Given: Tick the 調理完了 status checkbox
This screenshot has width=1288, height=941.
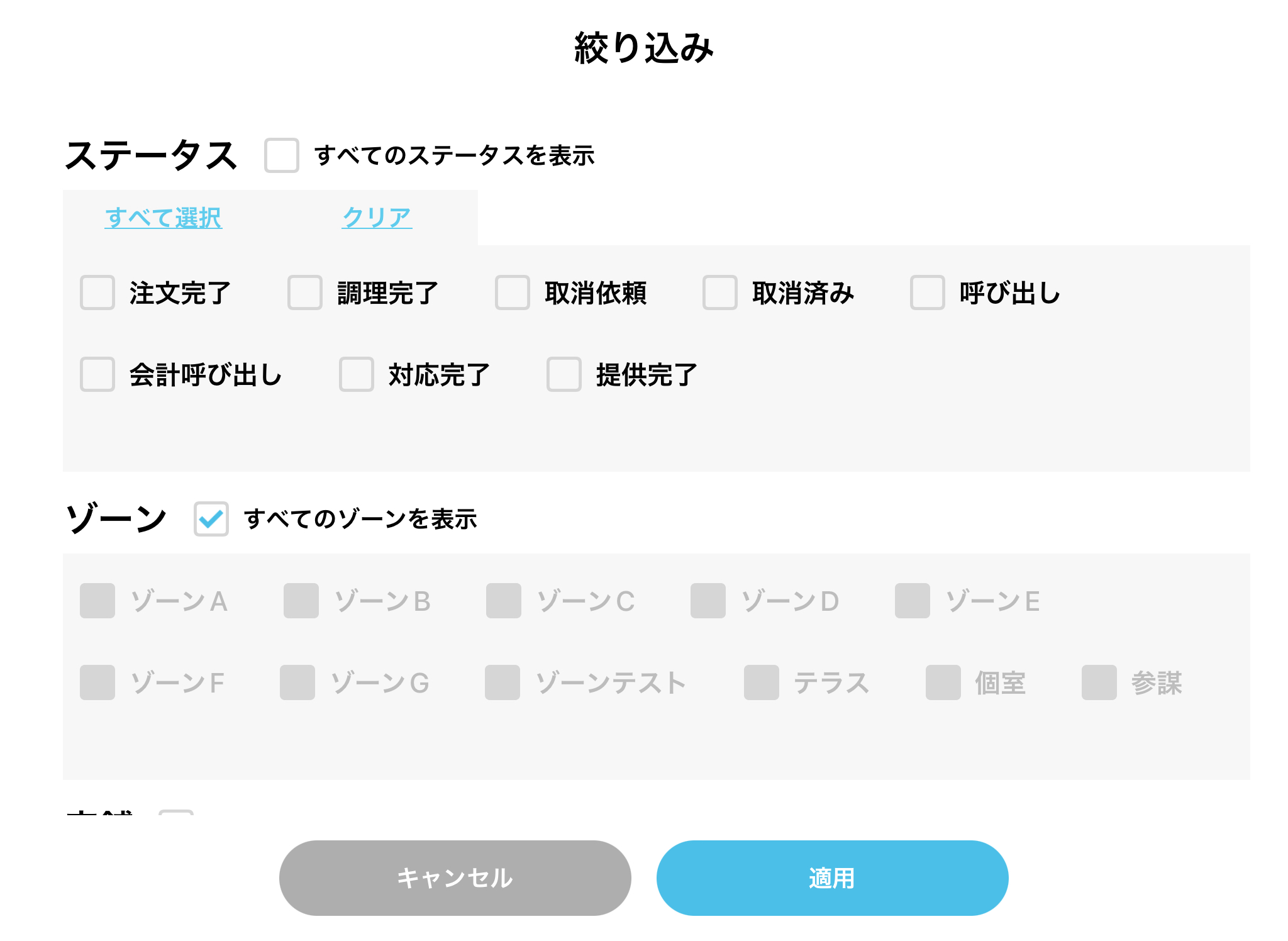Looking at the screenshot, I should tap(305, 292).
